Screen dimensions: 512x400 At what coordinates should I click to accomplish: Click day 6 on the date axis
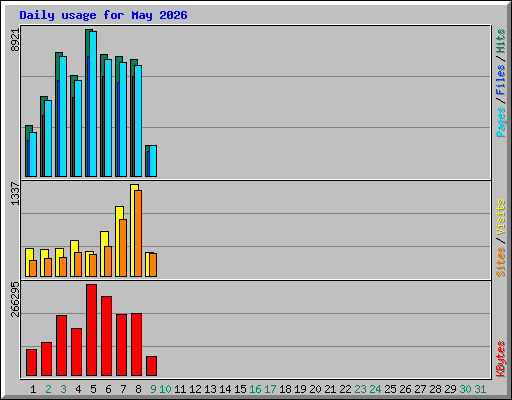tap(108, 389)
